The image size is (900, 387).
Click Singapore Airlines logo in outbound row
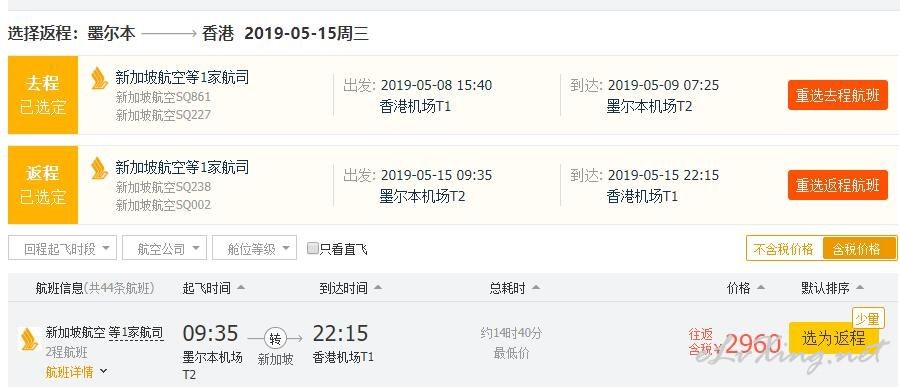99,78
